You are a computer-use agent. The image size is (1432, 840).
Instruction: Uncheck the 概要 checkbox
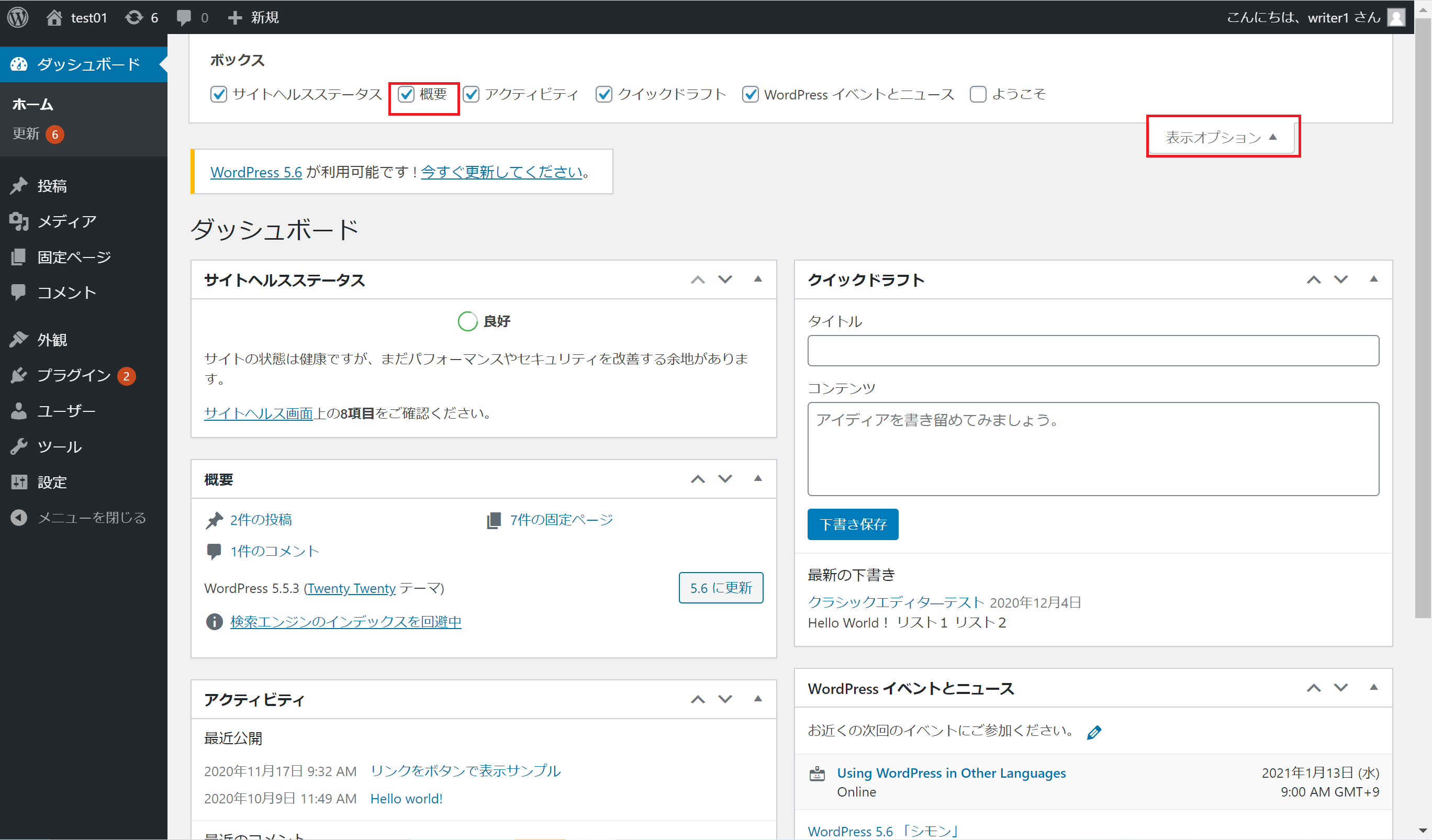[406, 94]
